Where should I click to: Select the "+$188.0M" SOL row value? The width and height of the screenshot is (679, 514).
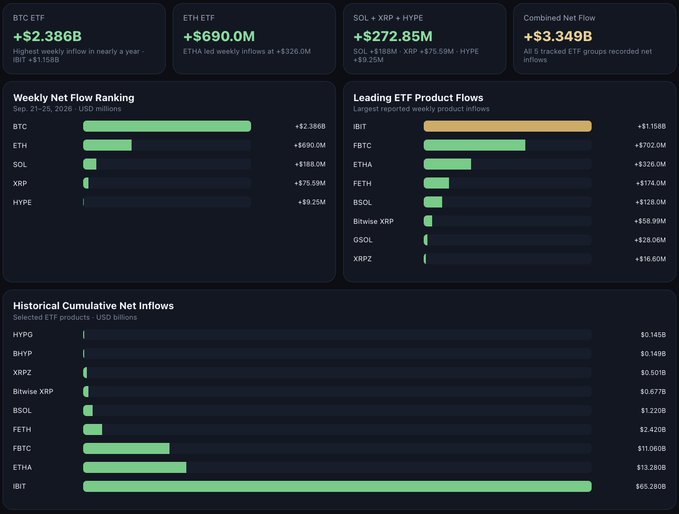coord(310,164)
